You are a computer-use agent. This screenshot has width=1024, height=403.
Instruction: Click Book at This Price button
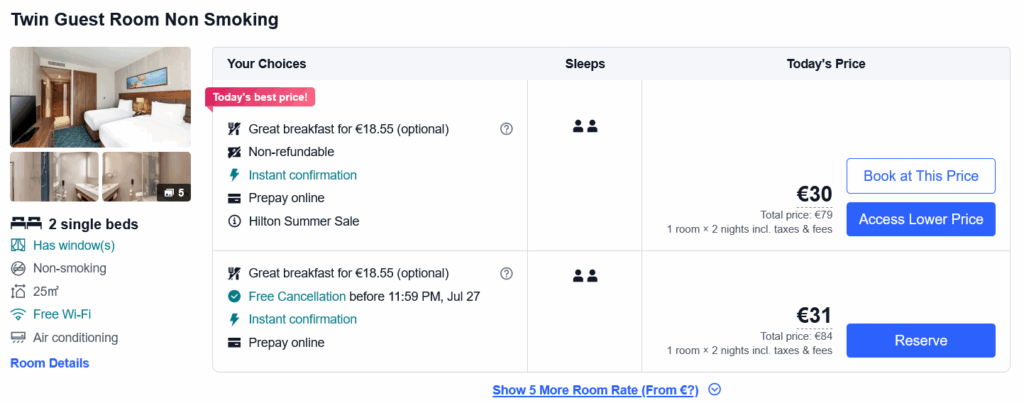click(x=921, y=176)
